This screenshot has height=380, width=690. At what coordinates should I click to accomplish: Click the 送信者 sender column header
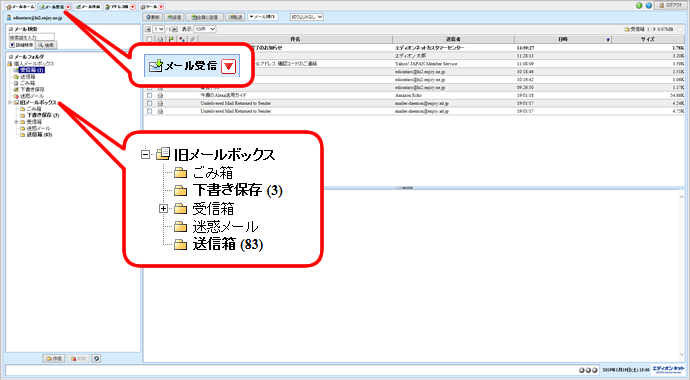[x=453, y=40]
